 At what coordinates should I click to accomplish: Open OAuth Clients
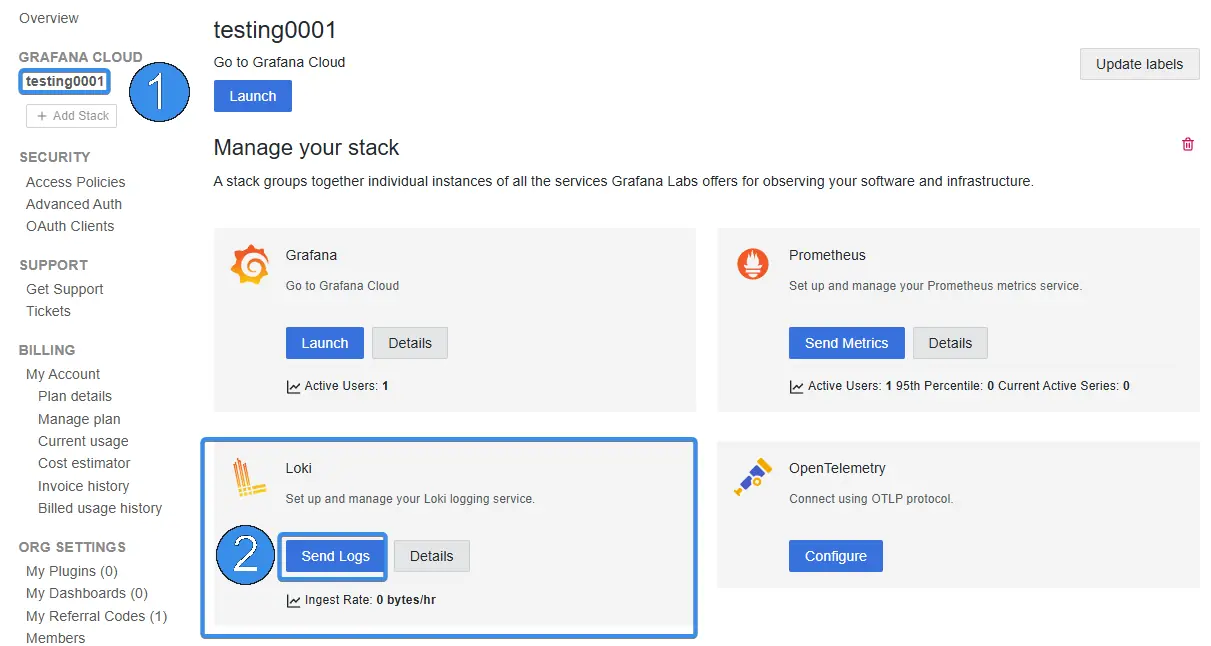tap(70, 226)
